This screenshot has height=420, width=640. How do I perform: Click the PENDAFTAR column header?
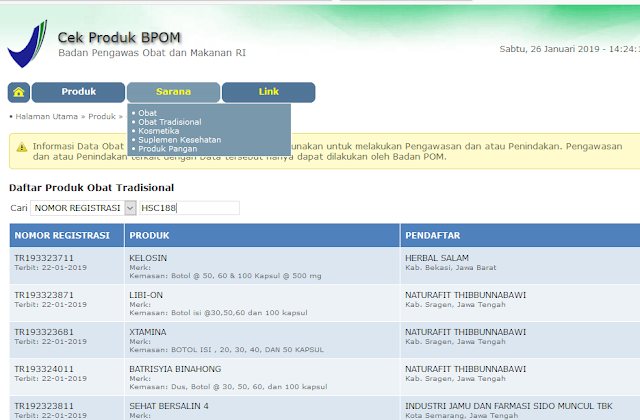(x=433, y=236)
